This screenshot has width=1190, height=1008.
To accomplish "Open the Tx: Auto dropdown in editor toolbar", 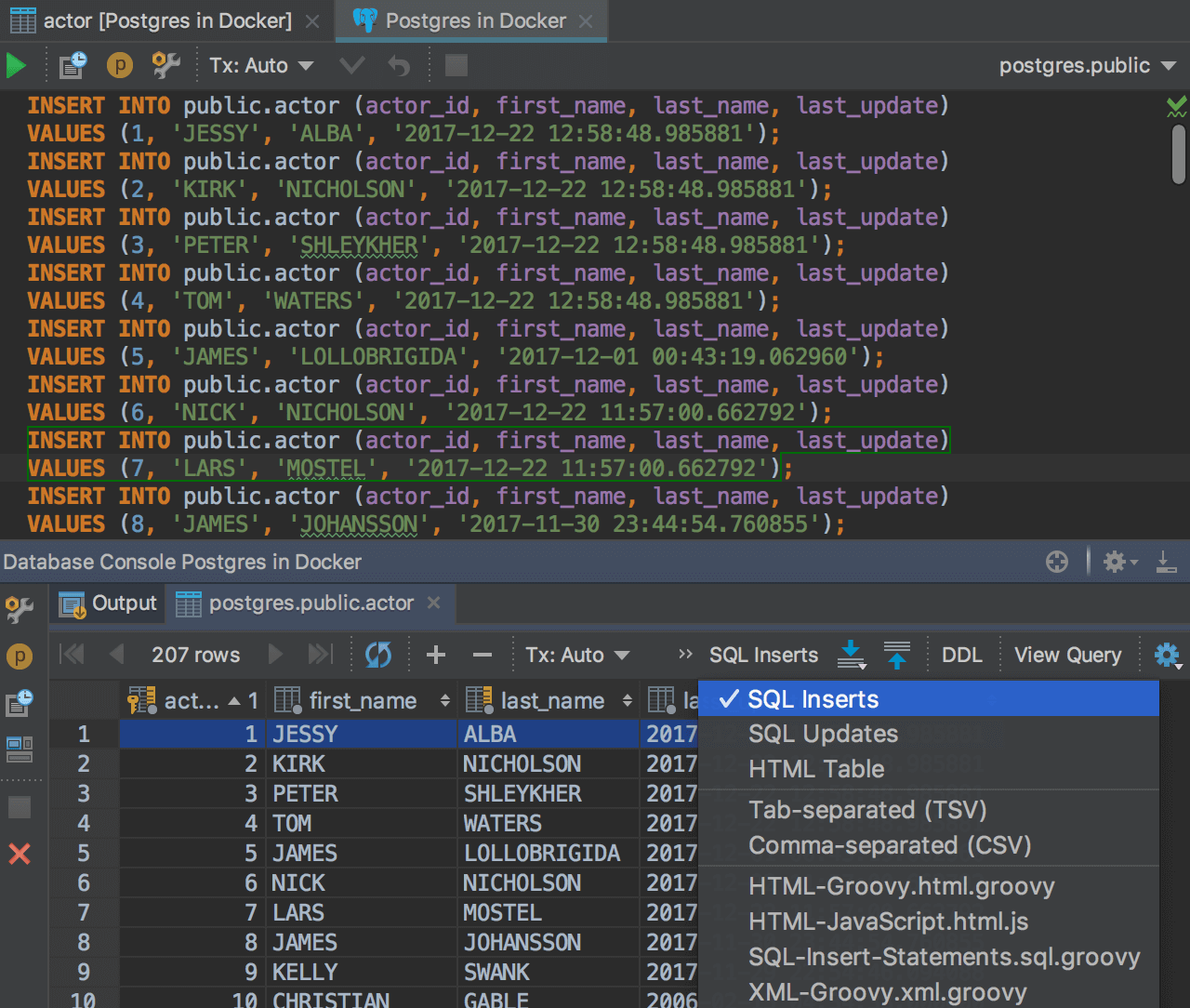I will [x=261, y=66].
